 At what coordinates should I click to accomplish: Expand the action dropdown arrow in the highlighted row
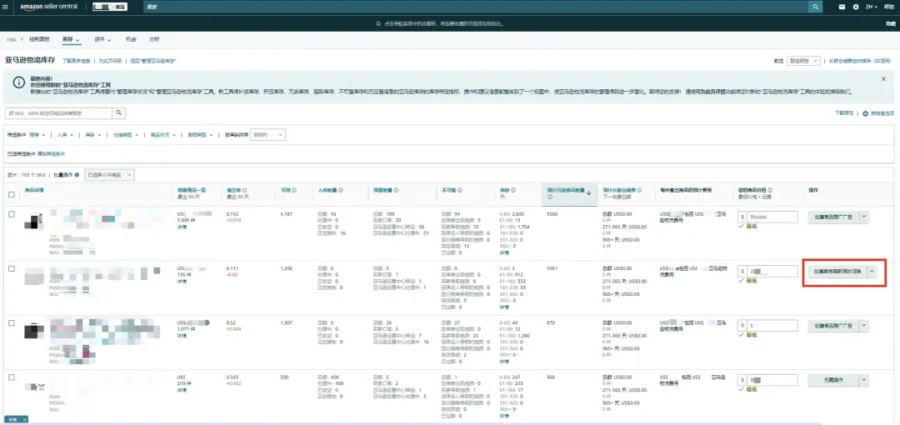[872, 272]
